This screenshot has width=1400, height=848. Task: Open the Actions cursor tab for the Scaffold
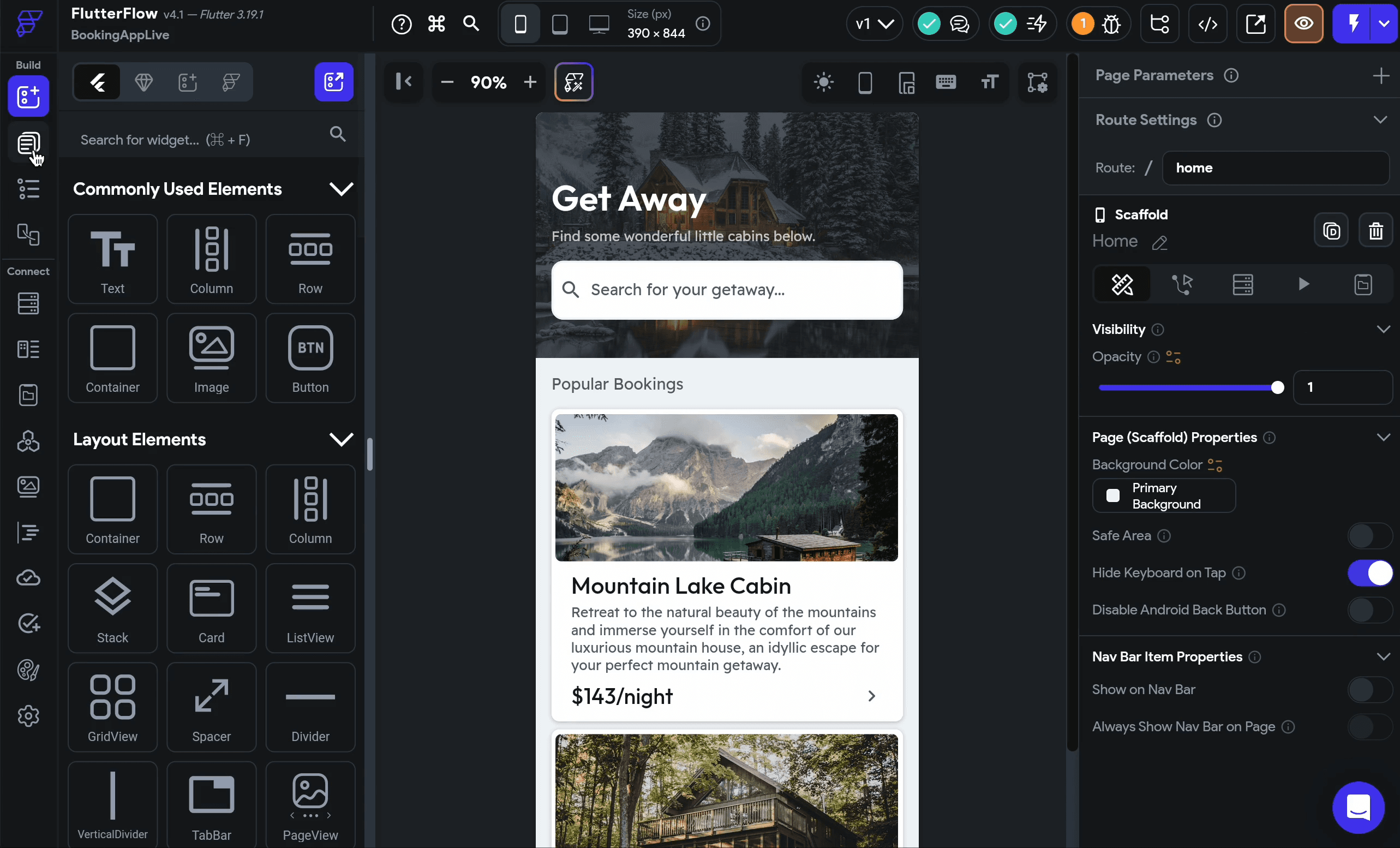click(x=1183, y=284)
